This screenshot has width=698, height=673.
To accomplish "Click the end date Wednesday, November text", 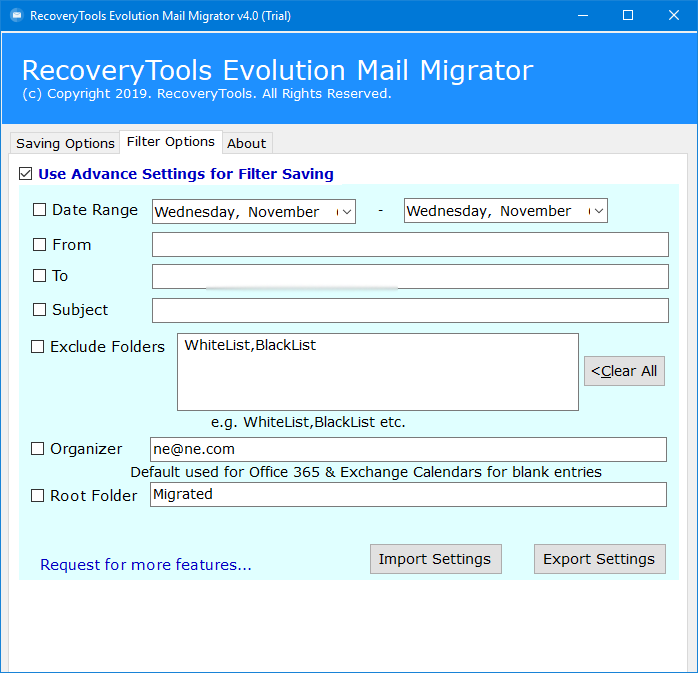I will click(x=489, y=211).
